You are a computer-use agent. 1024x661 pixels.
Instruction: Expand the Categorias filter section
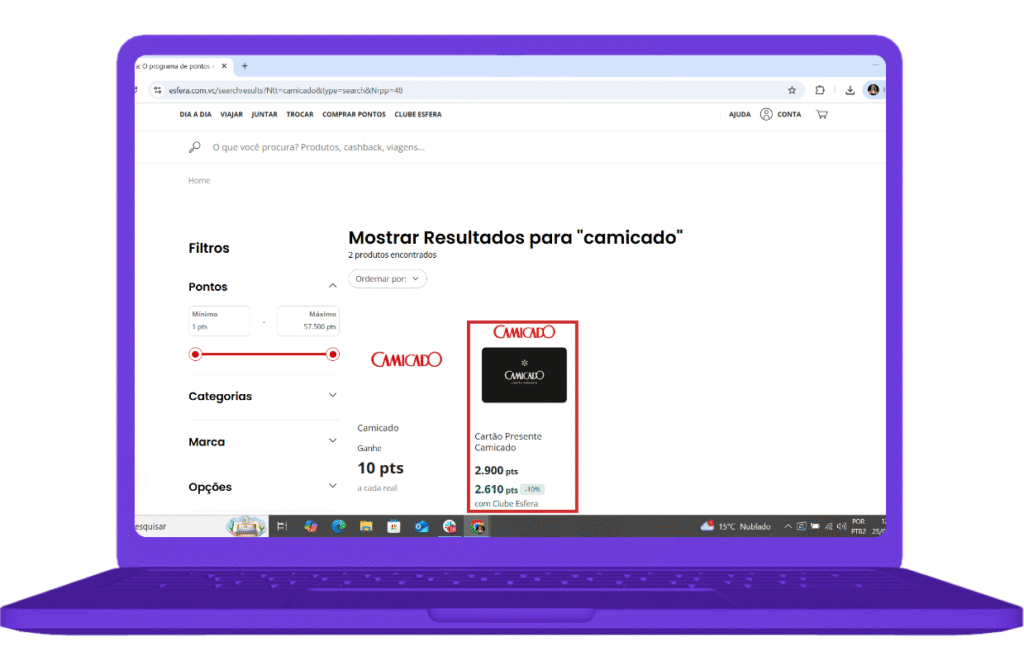[332, 396]
